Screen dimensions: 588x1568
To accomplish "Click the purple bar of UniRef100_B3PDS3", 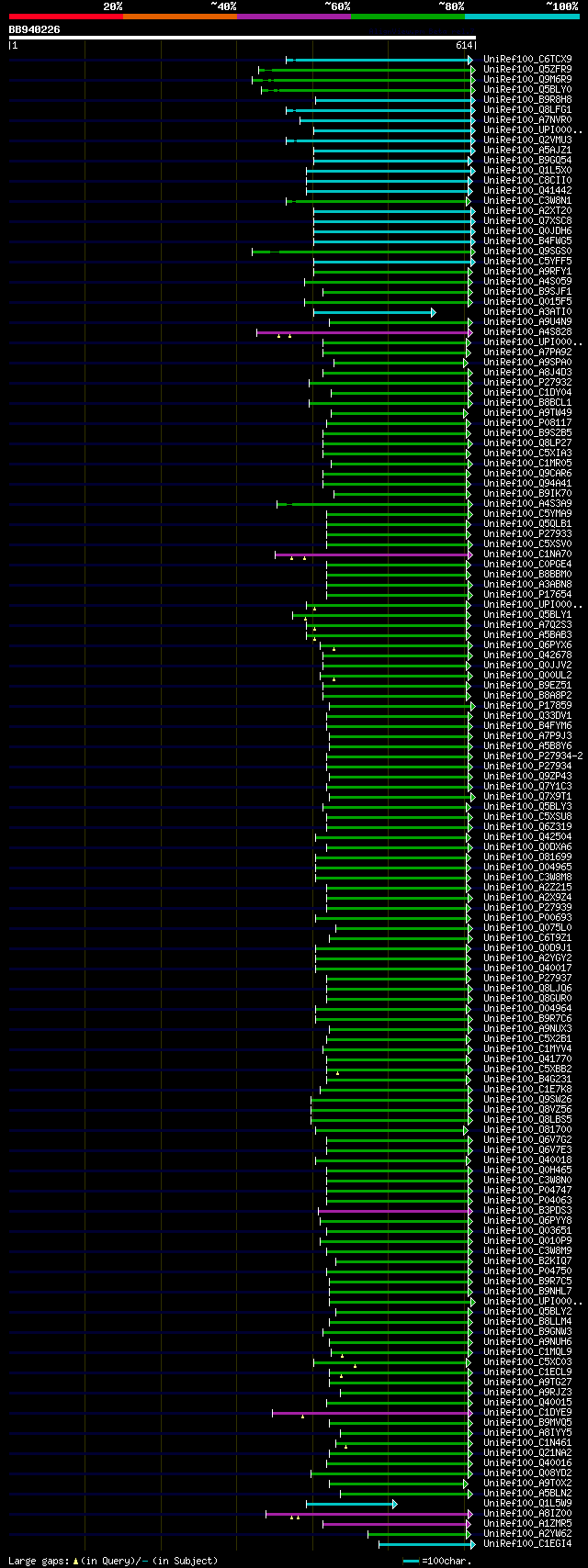I will point(395,1211).
